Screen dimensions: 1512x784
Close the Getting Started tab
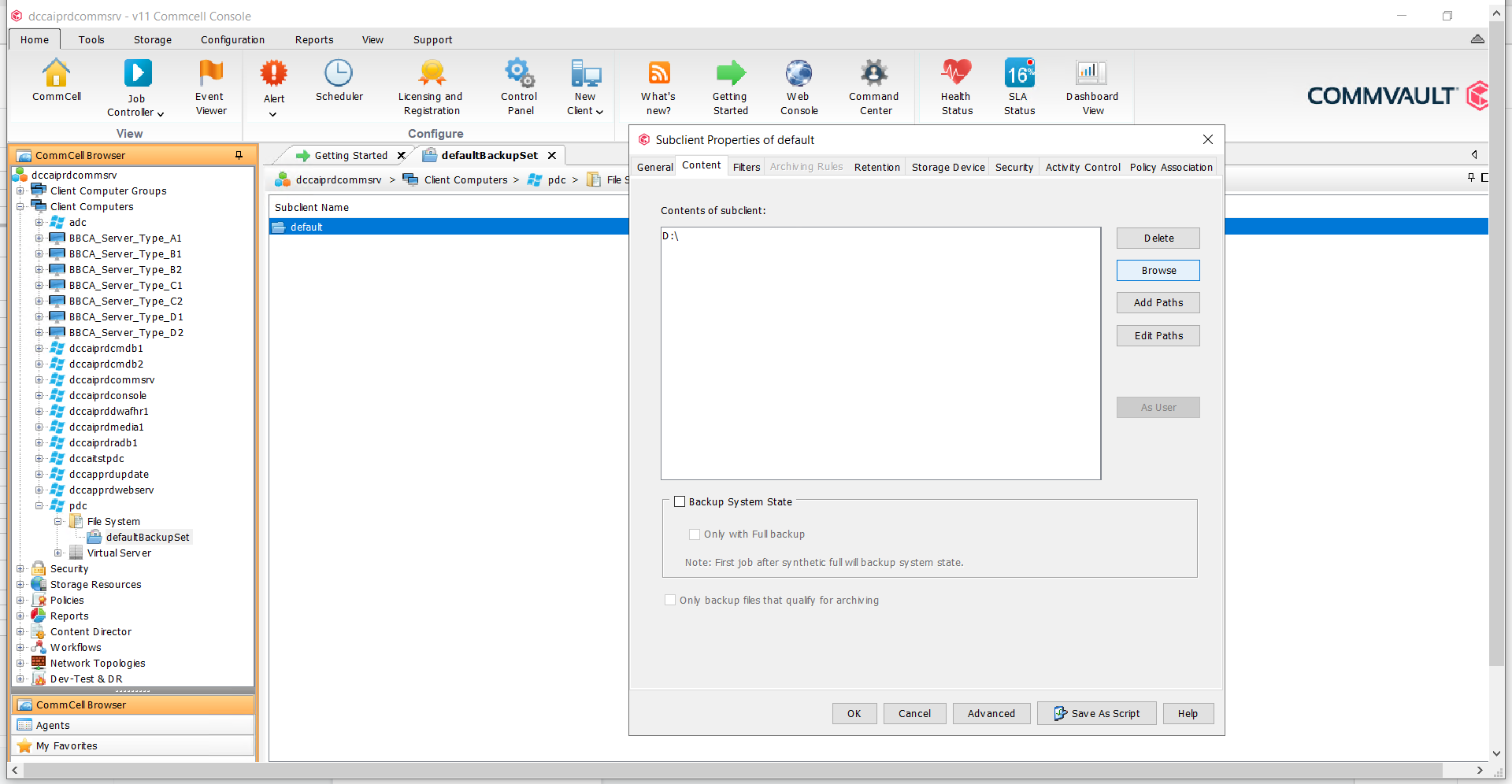pos(401,155)
